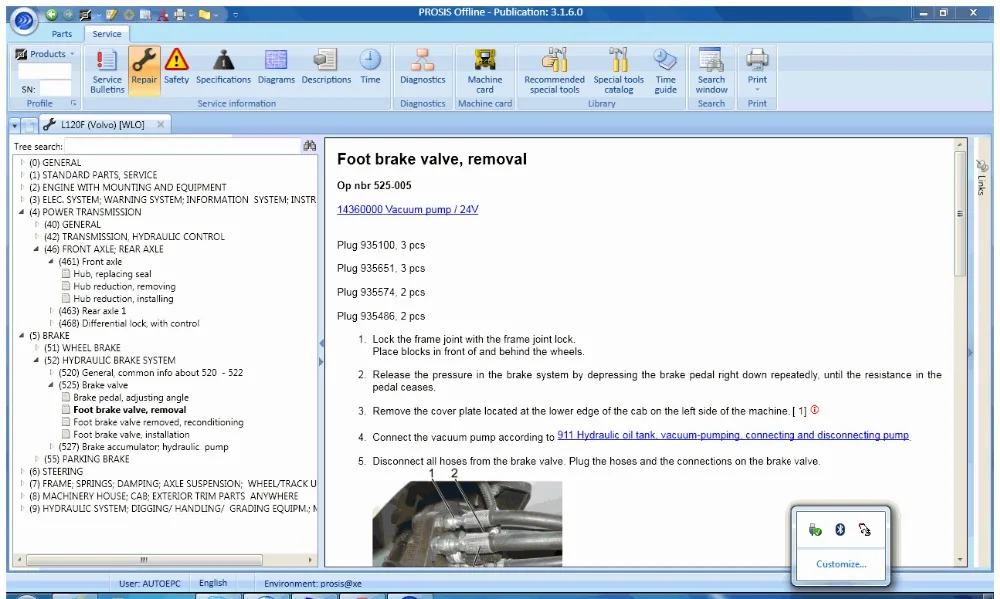Viewport: 1000px width, 599px height.
Task: Switch to the Parts ribbon tab
Action: 62,34
